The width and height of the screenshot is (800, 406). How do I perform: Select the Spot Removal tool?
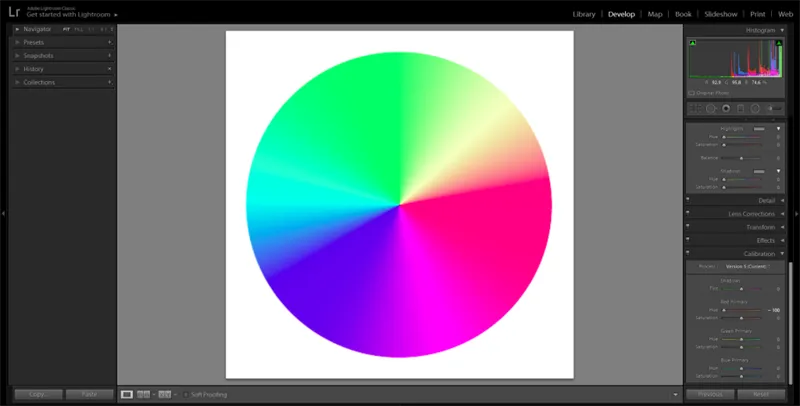pyautogui.click(x=710, y=108)
